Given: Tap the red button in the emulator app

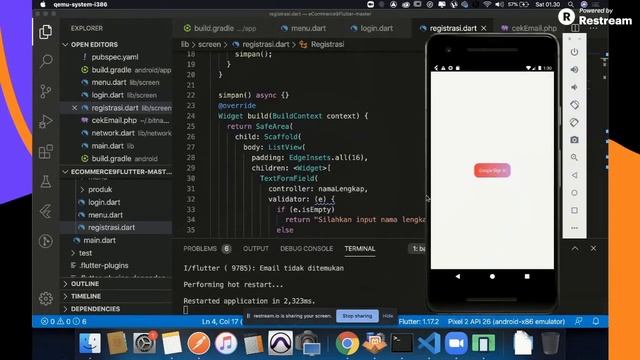Looking at the screenshot, I should [x=492, y=171].
